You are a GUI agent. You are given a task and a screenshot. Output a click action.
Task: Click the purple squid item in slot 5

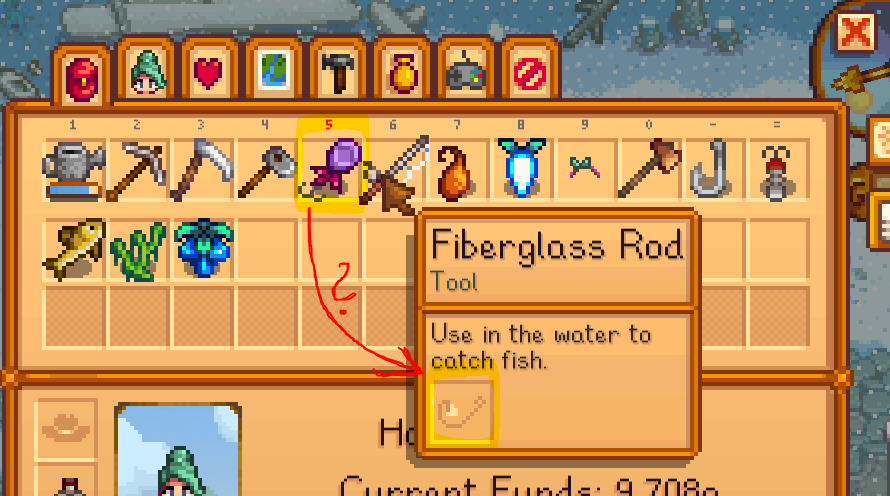330,170
